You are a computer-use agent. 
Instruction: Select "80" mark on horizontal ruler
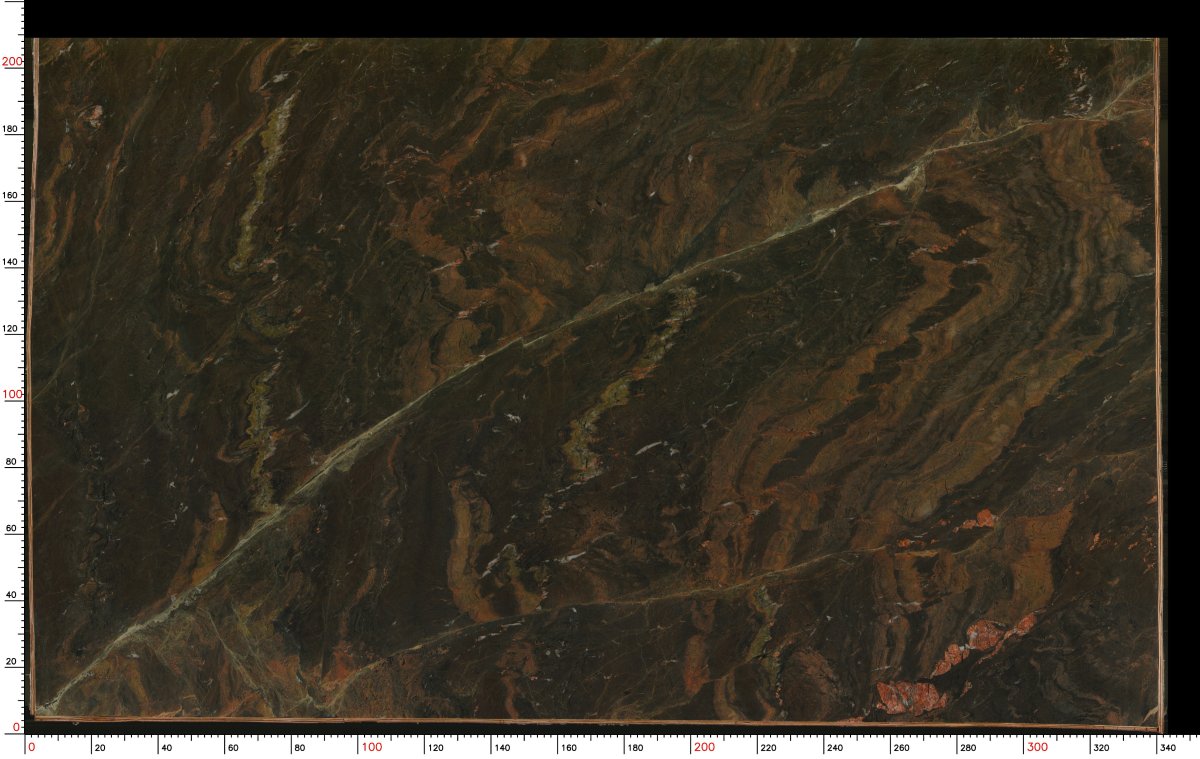298,748
